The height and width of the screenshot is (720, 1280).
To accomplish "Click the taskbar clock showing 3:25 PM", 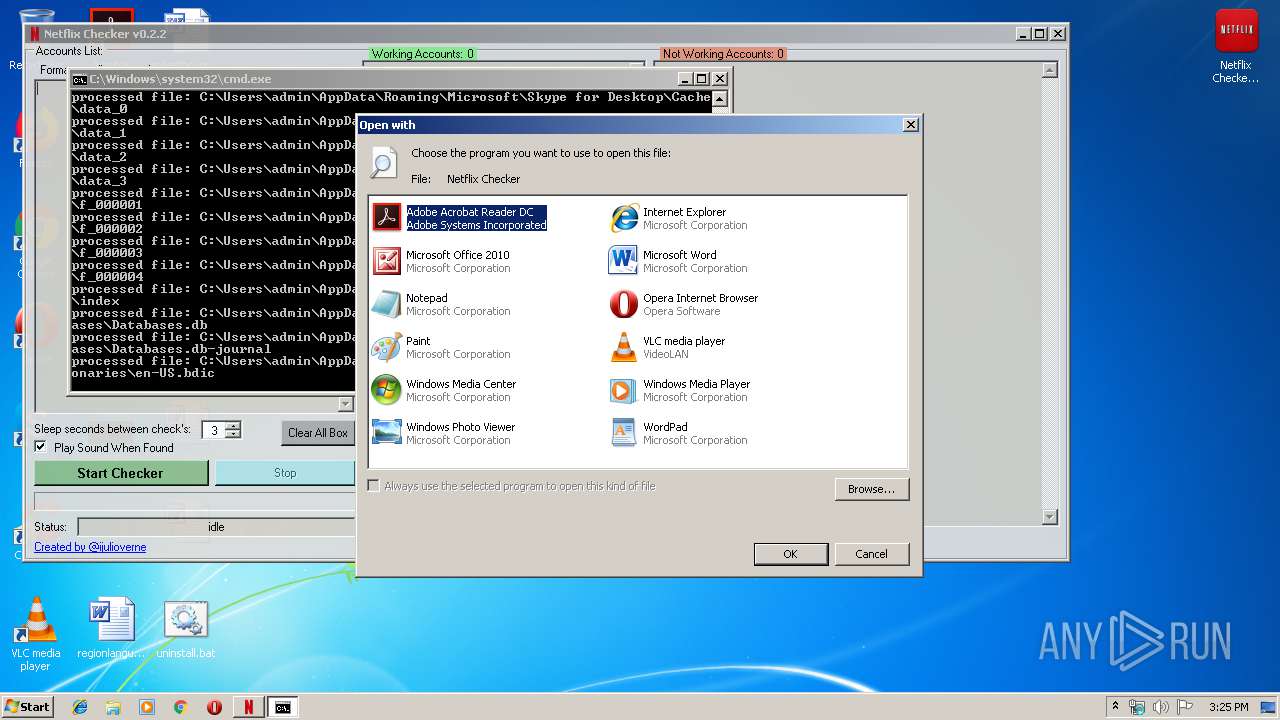I will coord(1228,707).
